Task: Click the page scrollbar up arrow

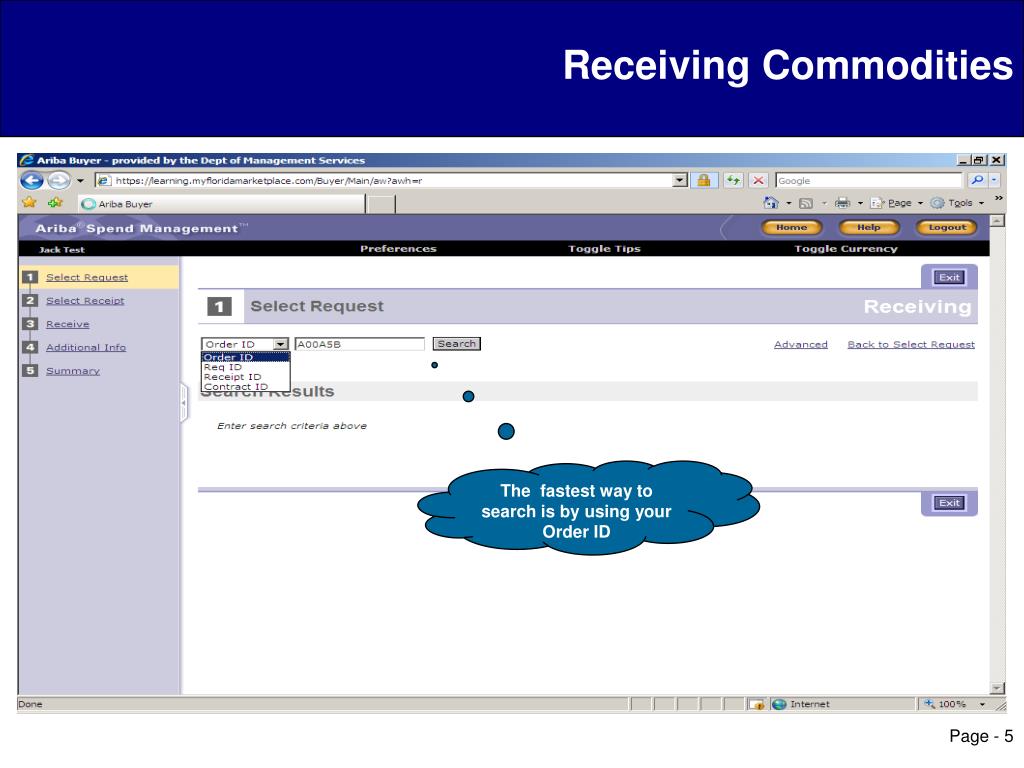Action: click(997, 221)
